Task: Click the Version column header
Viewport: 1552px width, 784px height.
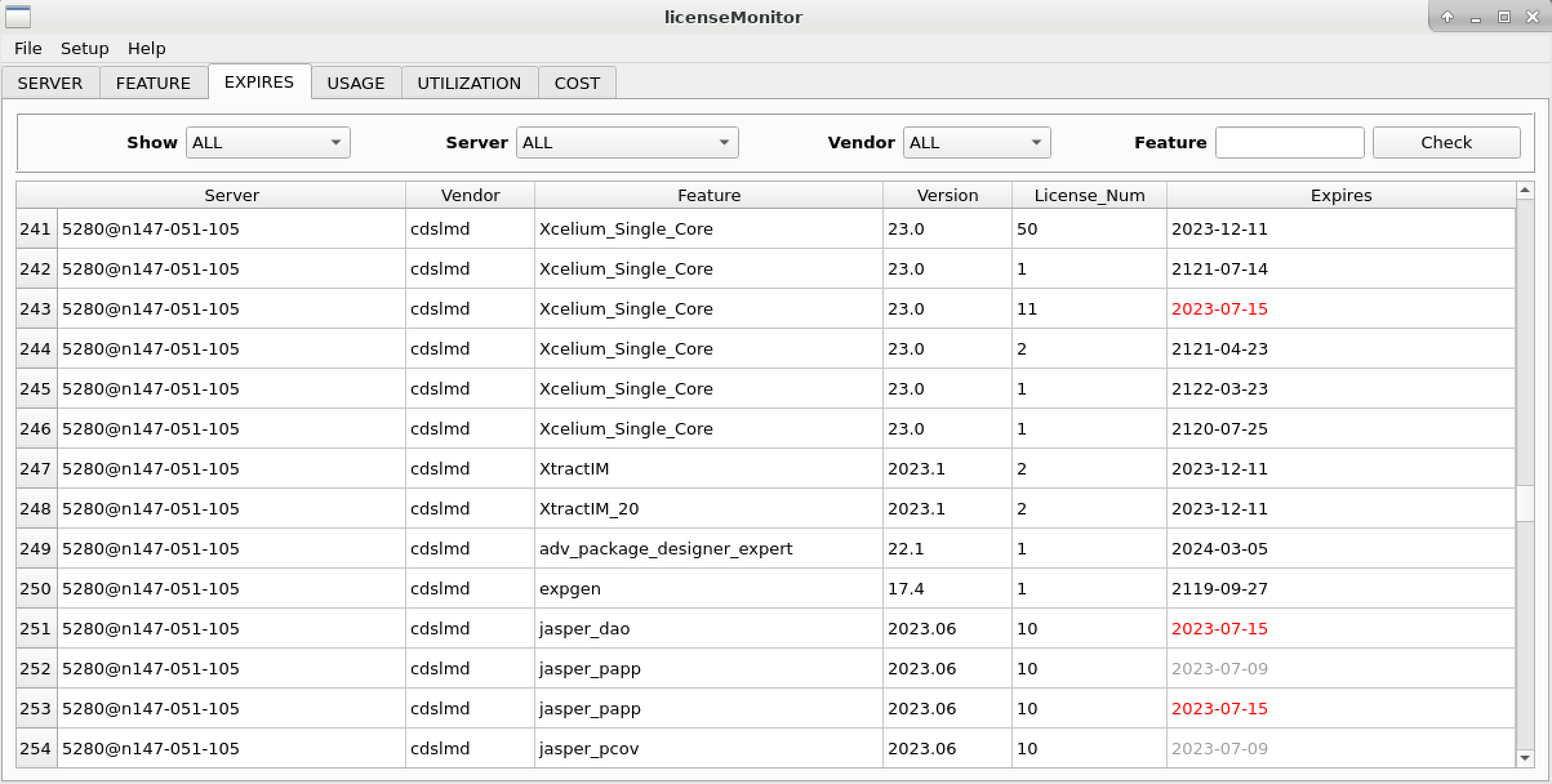Action: pos(948,195)
